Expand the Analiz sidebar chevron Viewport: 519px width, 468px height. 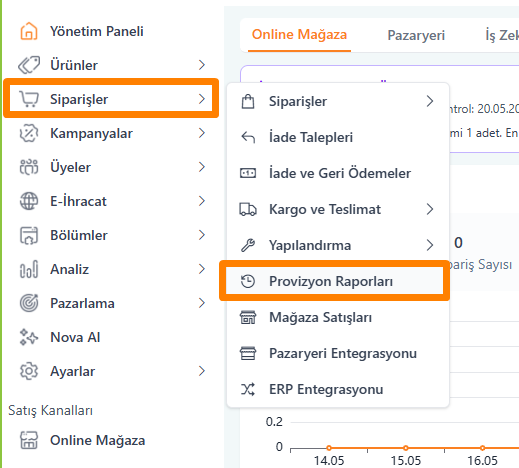(201, 269)
